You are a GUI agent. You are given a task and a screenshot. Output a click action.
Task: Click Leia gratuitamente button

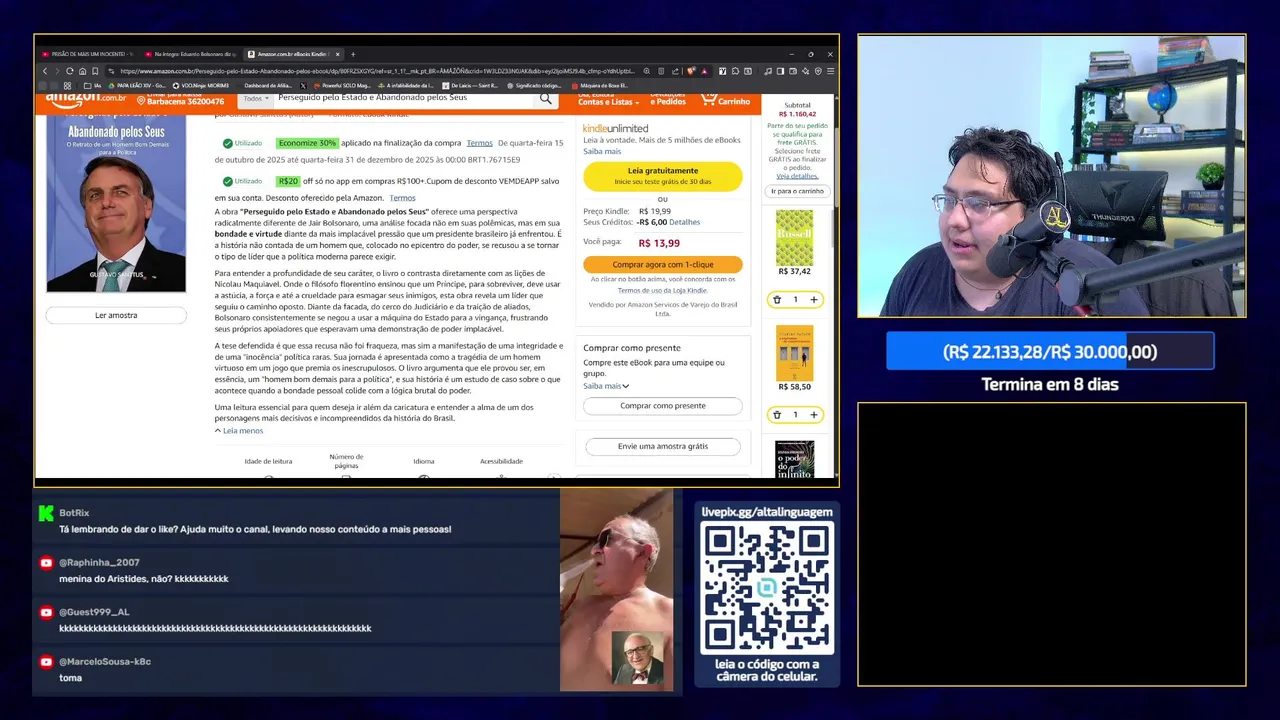663,176
